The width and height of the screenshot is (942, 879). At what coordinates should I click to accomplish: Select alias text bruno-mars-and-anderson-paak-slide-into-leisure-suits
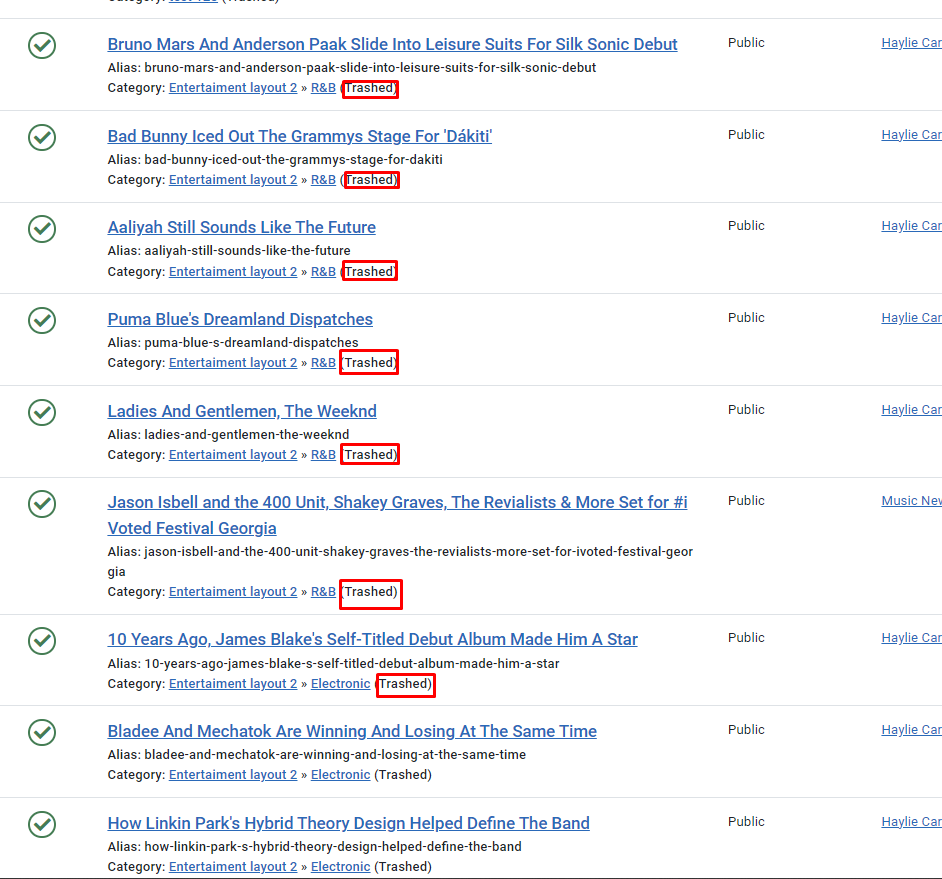coord(370,67)
